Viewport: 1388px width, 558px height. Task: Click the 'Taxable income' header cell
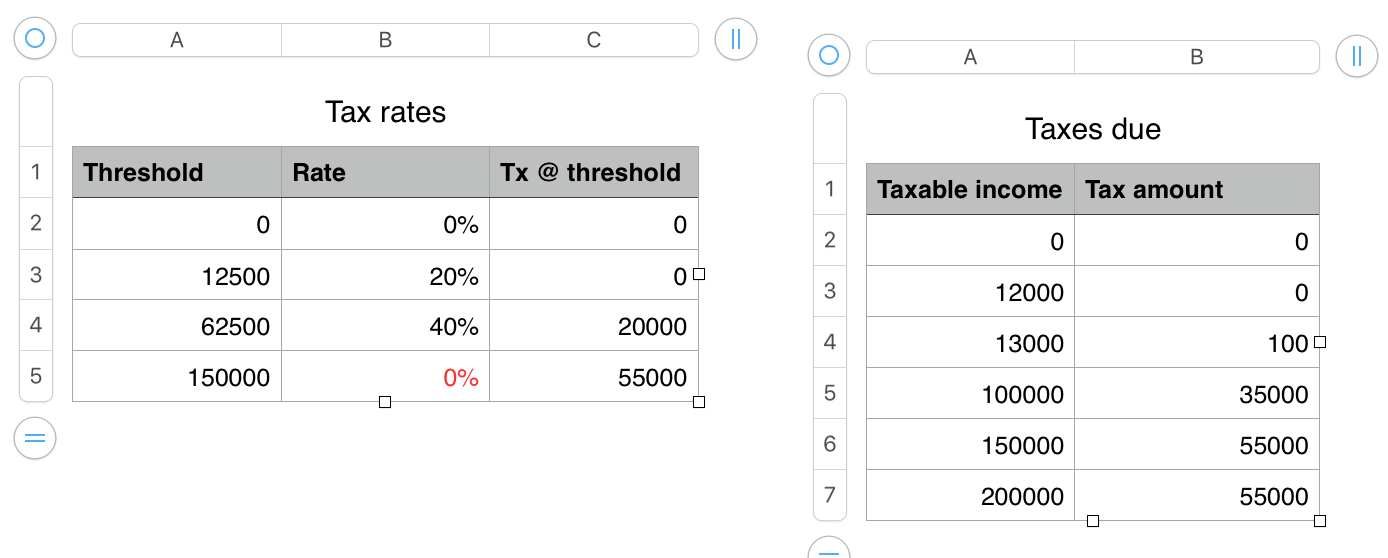coord(970,189)
